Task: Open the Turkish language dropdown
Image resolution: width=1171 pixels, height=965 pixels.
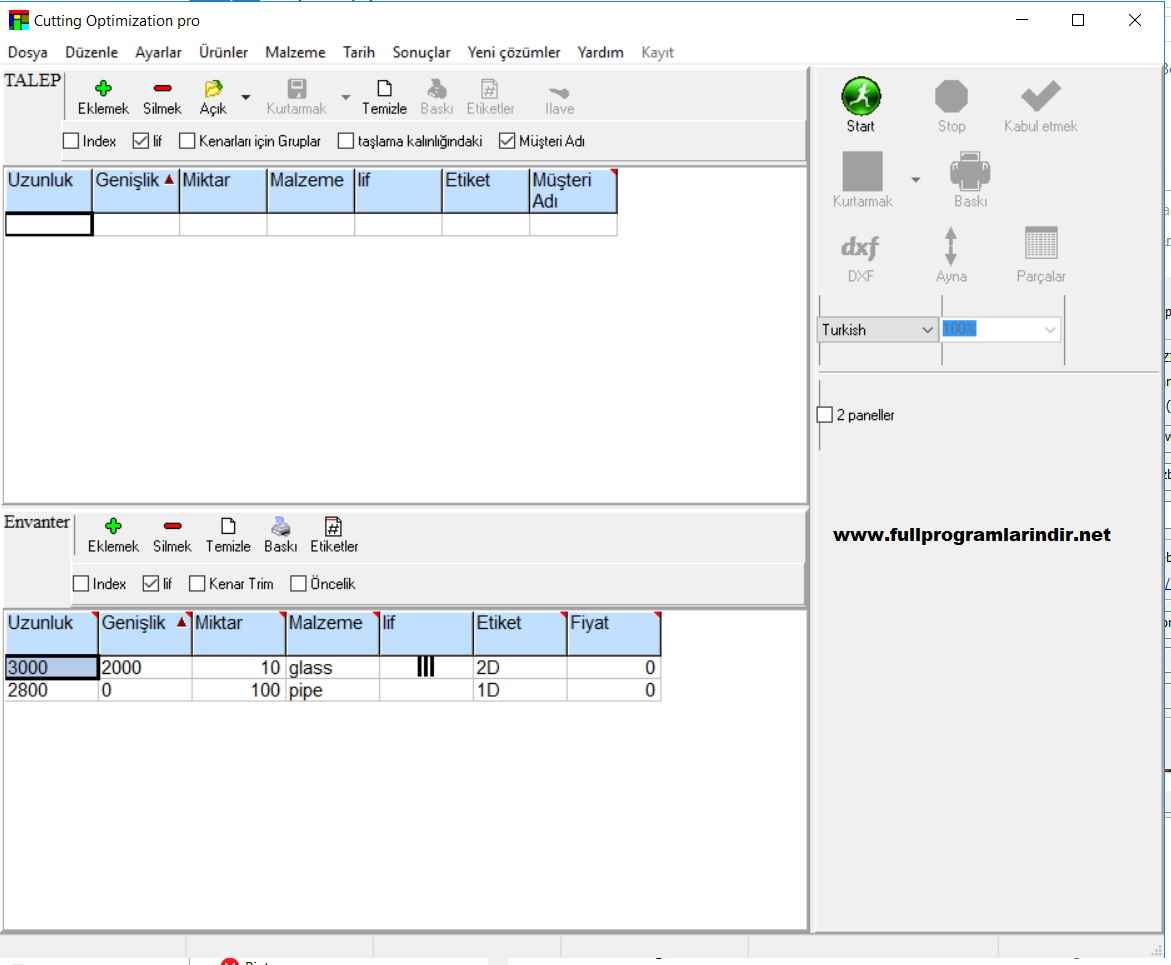Action: point(927,329)
